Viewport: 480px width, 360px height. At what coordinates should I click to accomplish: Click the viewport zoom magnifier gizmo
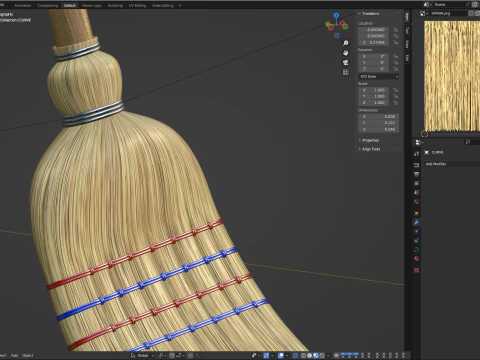tap(346, 43)
